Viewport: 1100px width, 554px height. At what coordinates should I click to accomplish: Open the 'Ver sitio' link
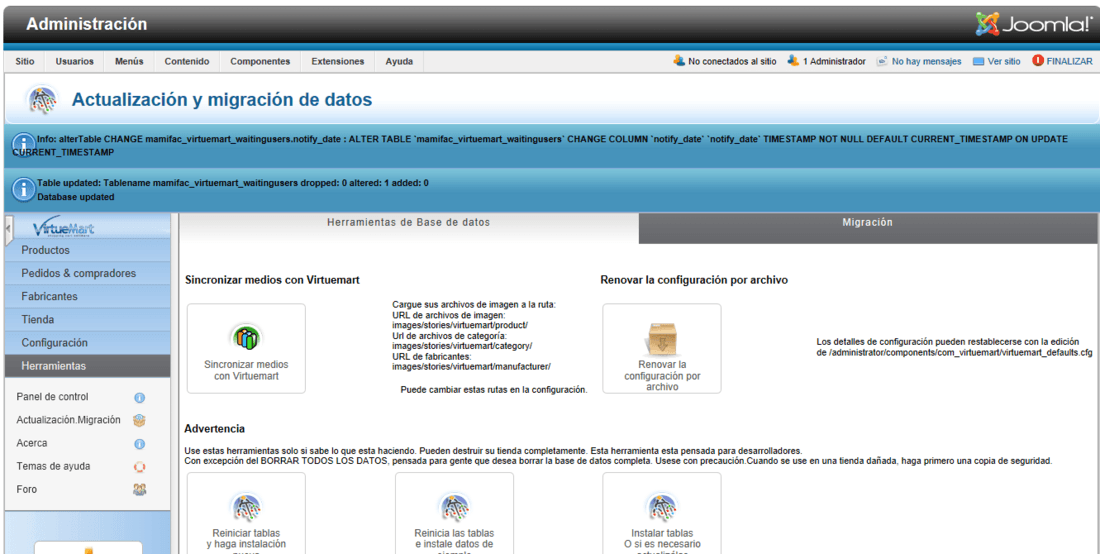1004,62
